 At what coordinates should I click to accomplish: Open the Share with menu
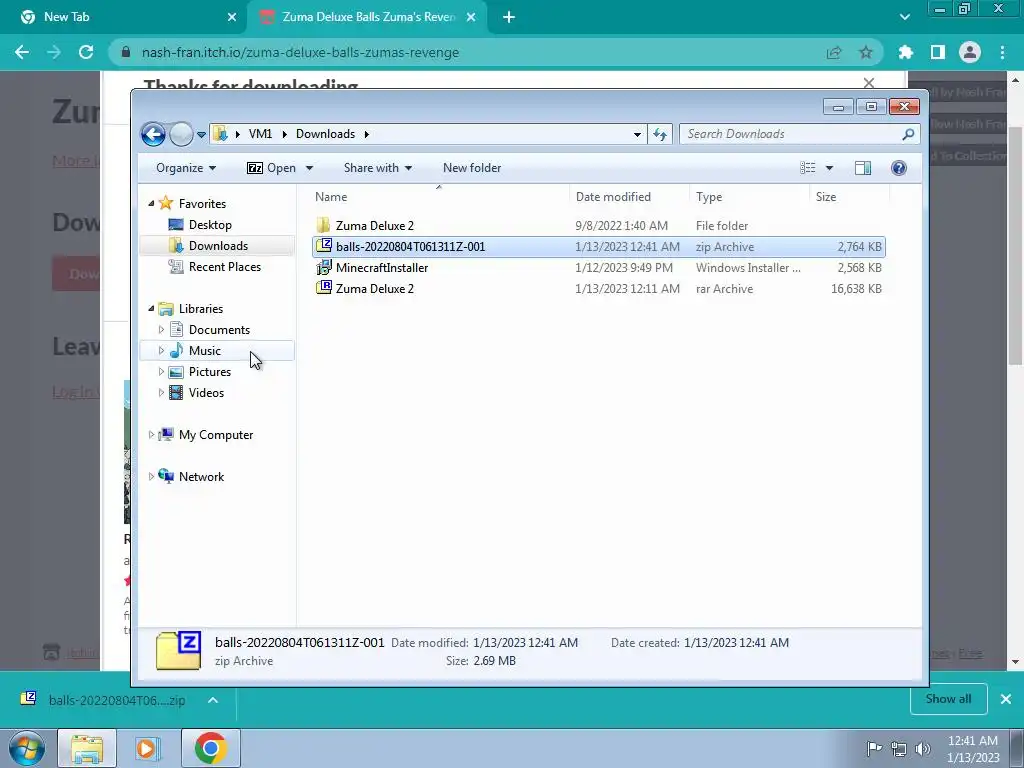coord(377,168)
